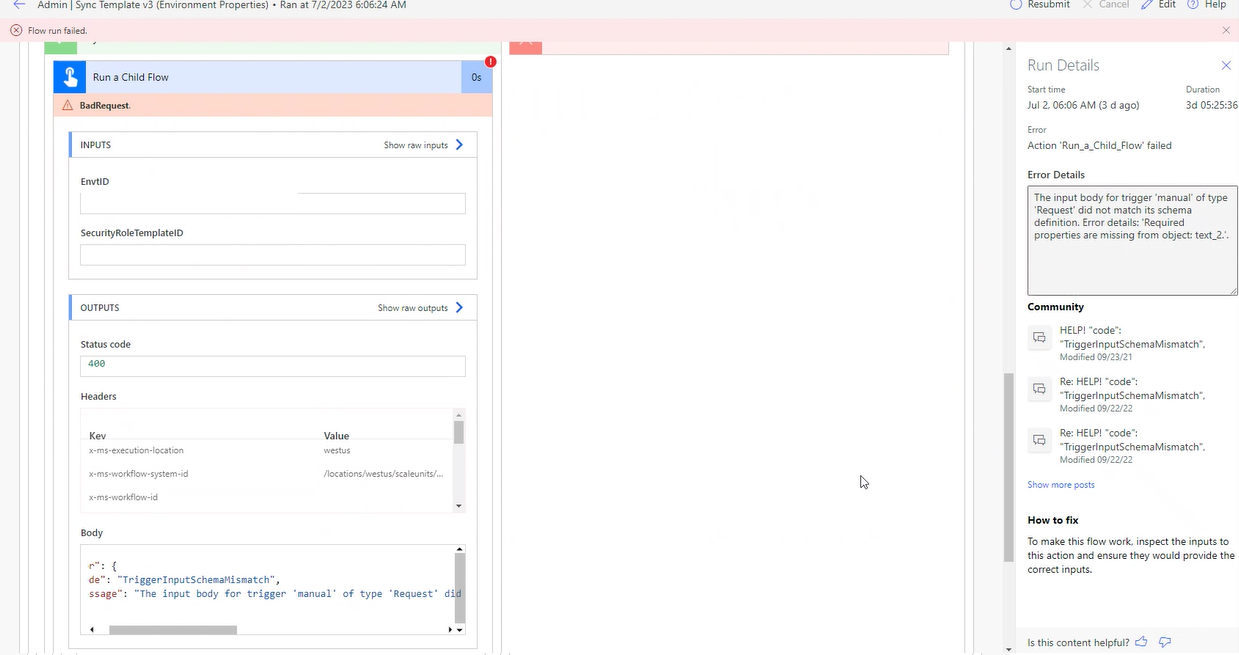Image resolution: width=1239 pixels, height=655 pixels.
Task: Select the Cancel command in the top bar
Action: [1105, 5]
